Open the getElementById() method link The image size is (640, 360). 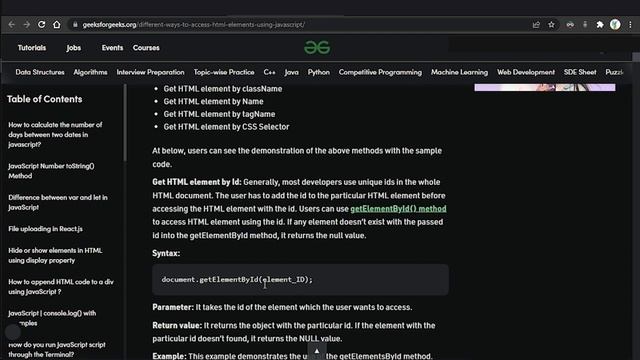pyautogui.click(x=398, y=209)
